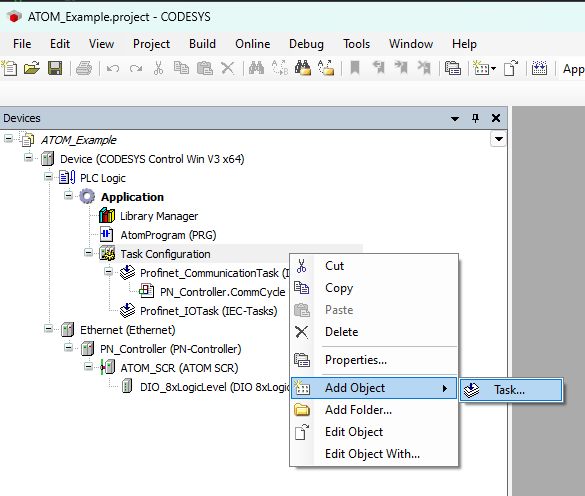Viewport: 585px width, 496px height.
Task: Pin the Devices panel
Action: (x=475, y=118)
